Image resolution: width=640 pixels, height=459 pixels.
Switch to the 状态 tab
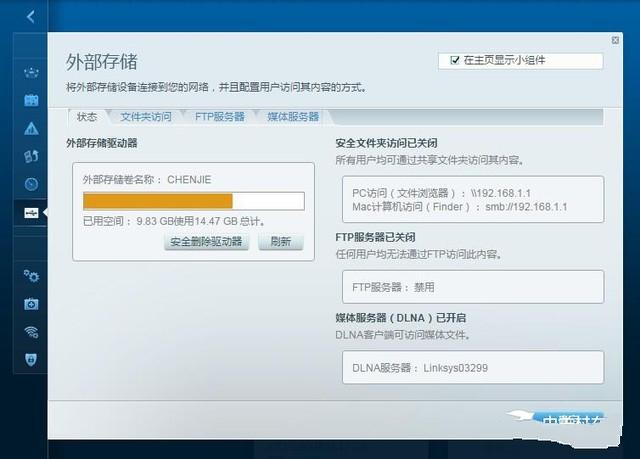(x=87, y=117)
